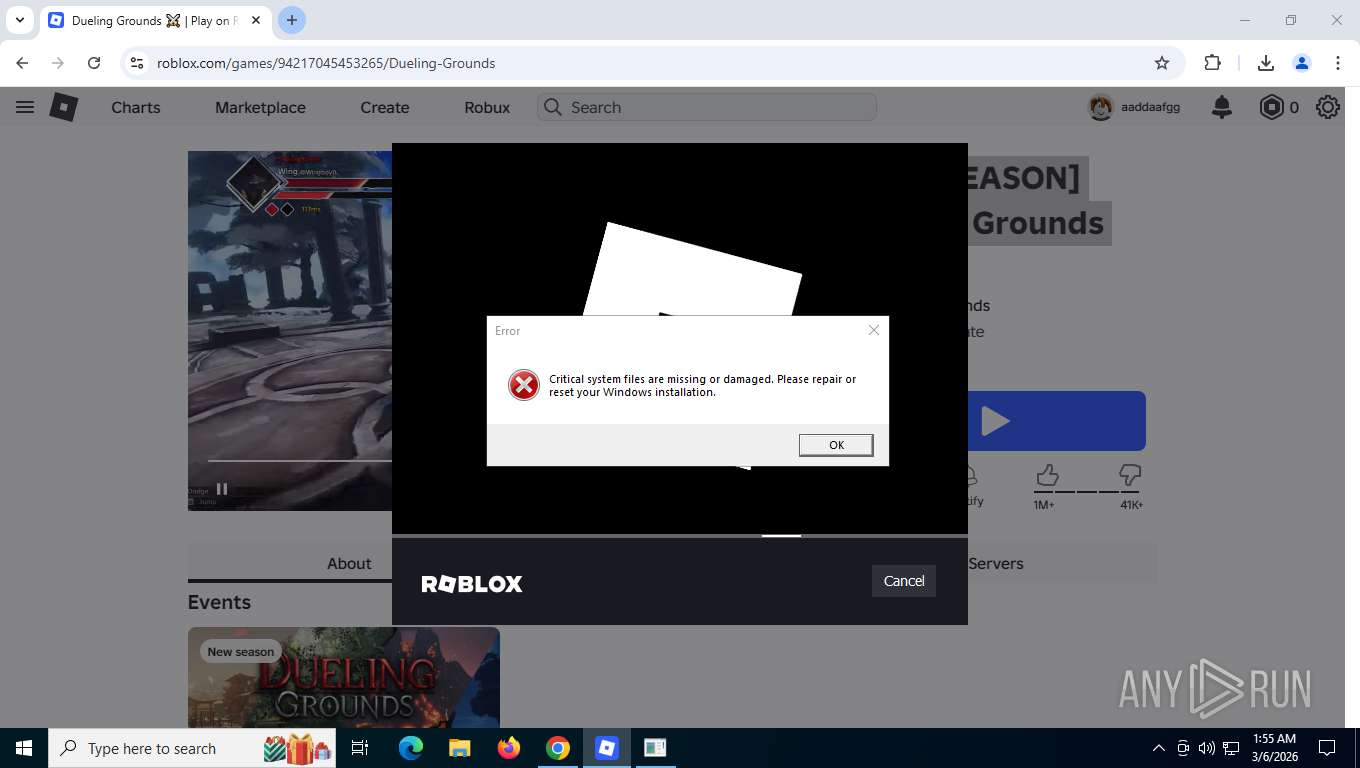Click the New season badge
1360x768 pixels.
point(240,652)
